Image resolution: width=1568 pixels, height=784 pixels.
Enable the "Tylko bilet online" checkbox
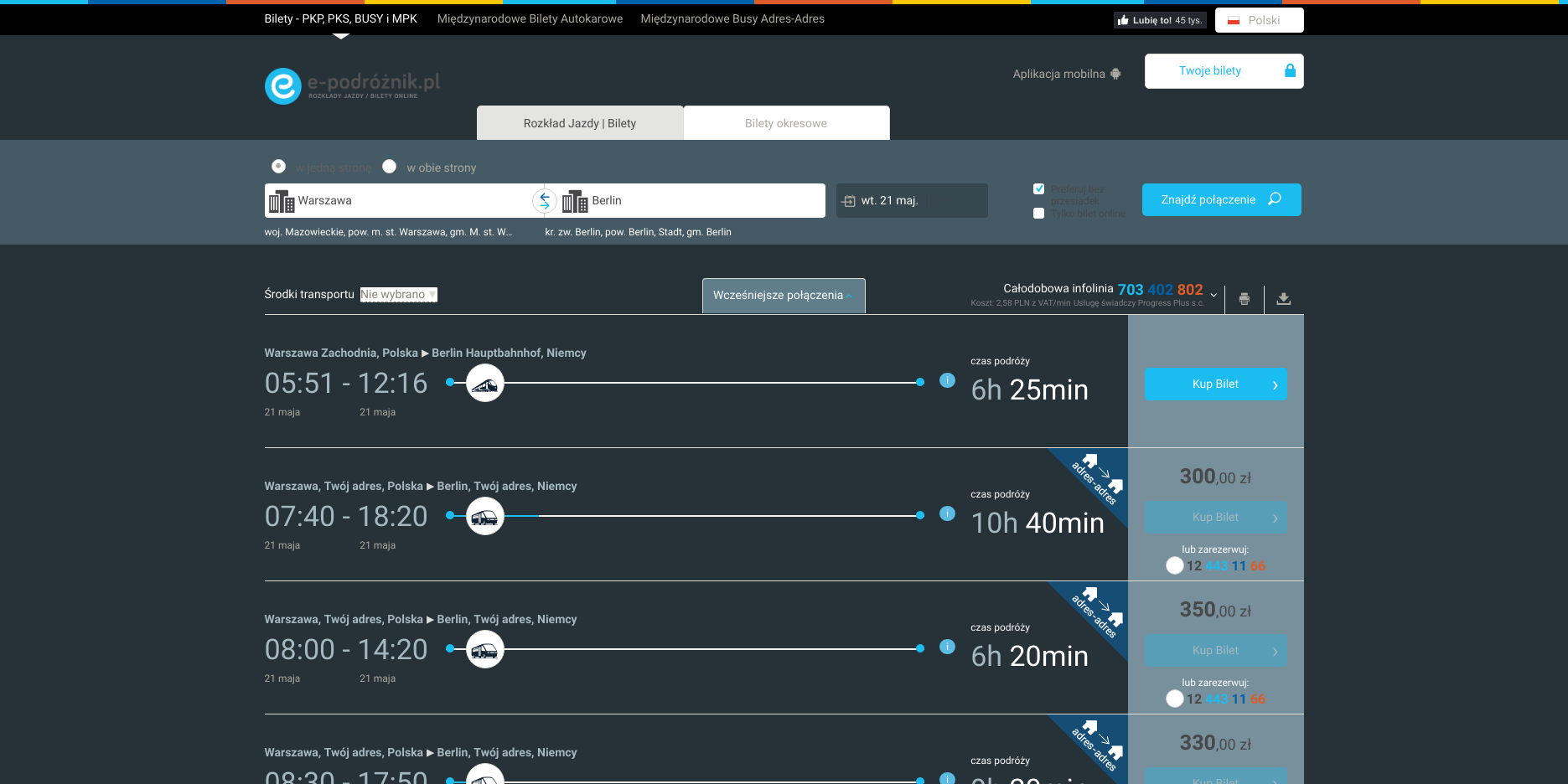coord(1039,214)
